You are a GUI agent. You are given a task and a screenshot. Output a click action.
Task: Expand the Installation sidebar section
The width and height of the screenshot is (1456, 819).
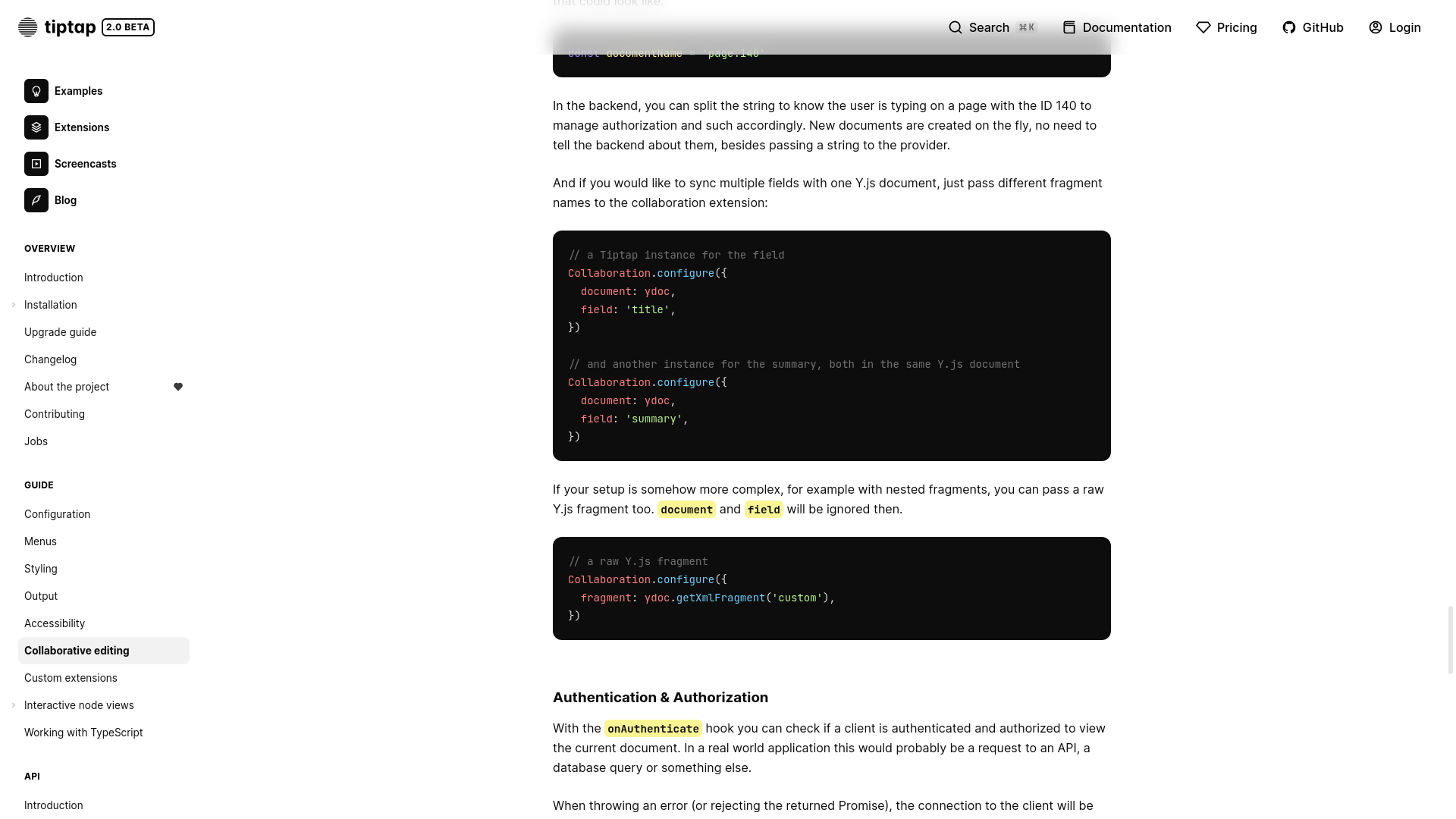(13, 304)
